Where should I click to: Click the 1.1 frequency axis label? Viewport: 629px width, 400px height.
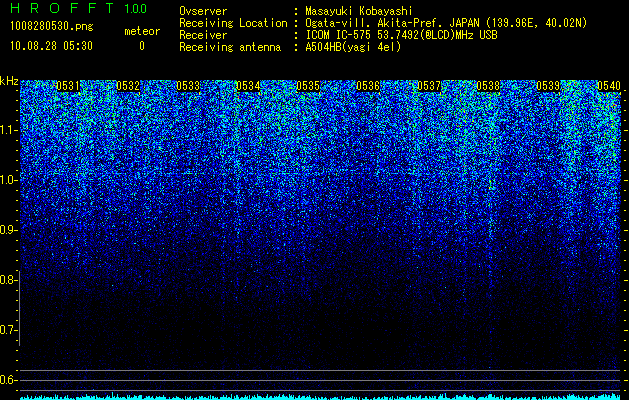click(x=8, y=130)
